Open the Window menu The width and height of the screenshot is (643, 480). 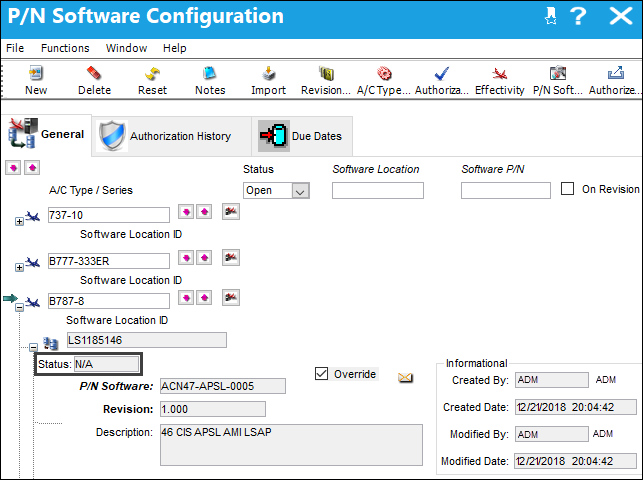point(126,48)
